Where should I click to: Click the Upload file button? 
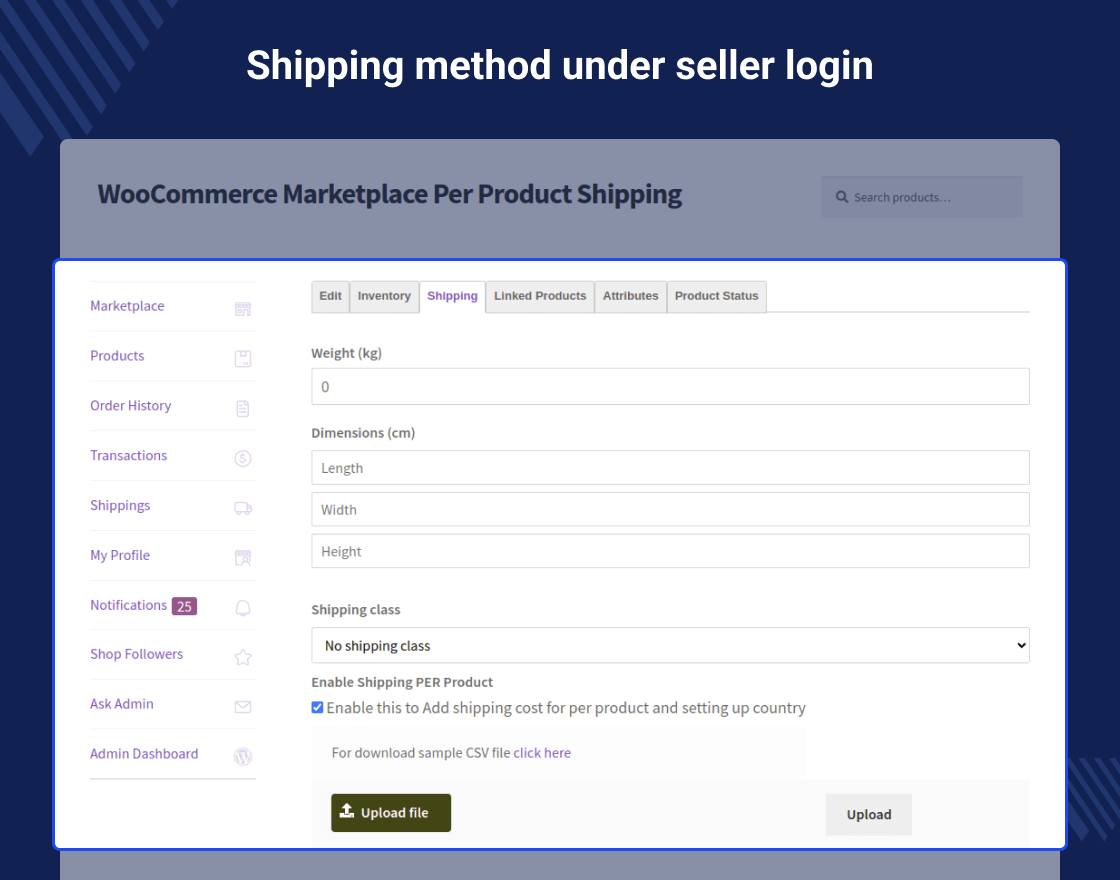pyautogui.click(x=390, y=813)
